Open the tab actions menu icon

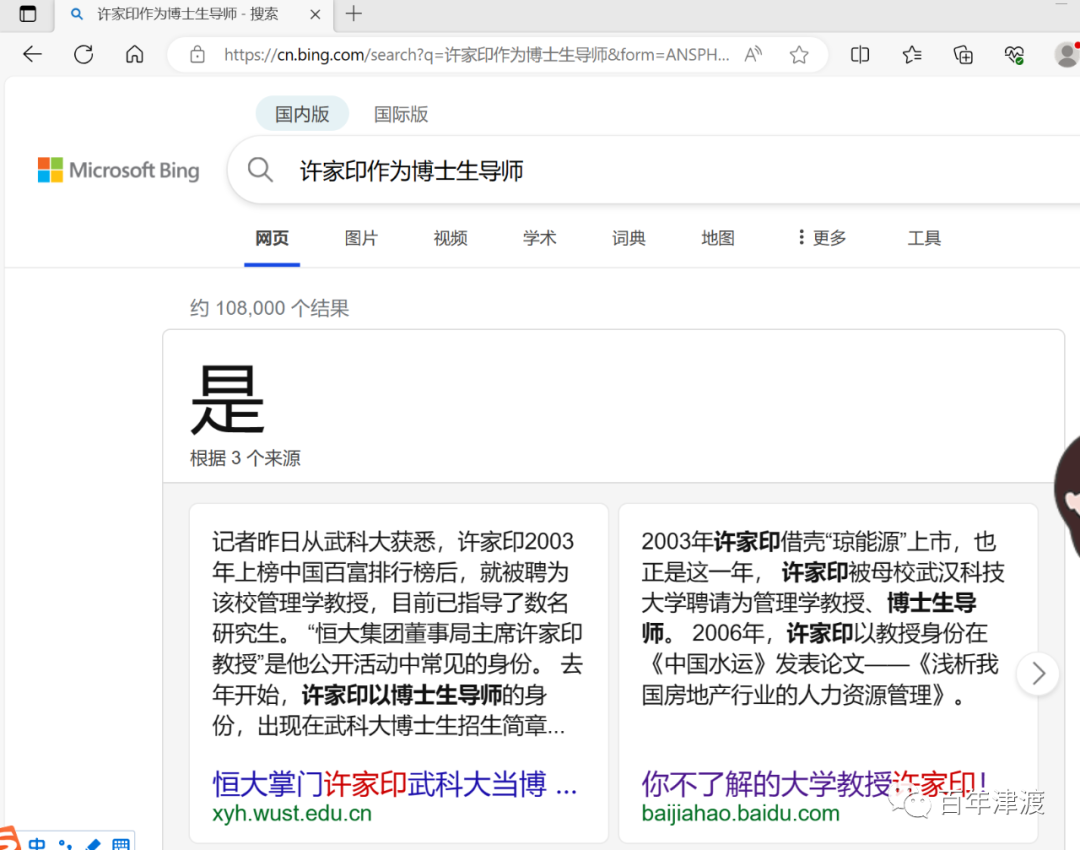point(28,14)
